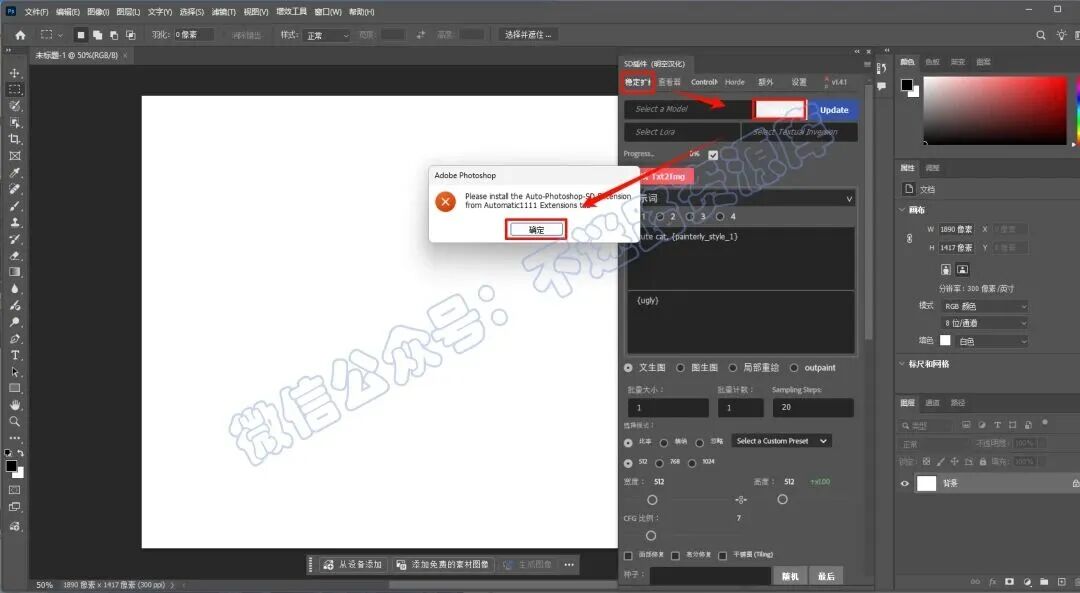Screen dimensions: 1080x593
Task: Switch to the Horde tab
Action: [x=734, y=82]
